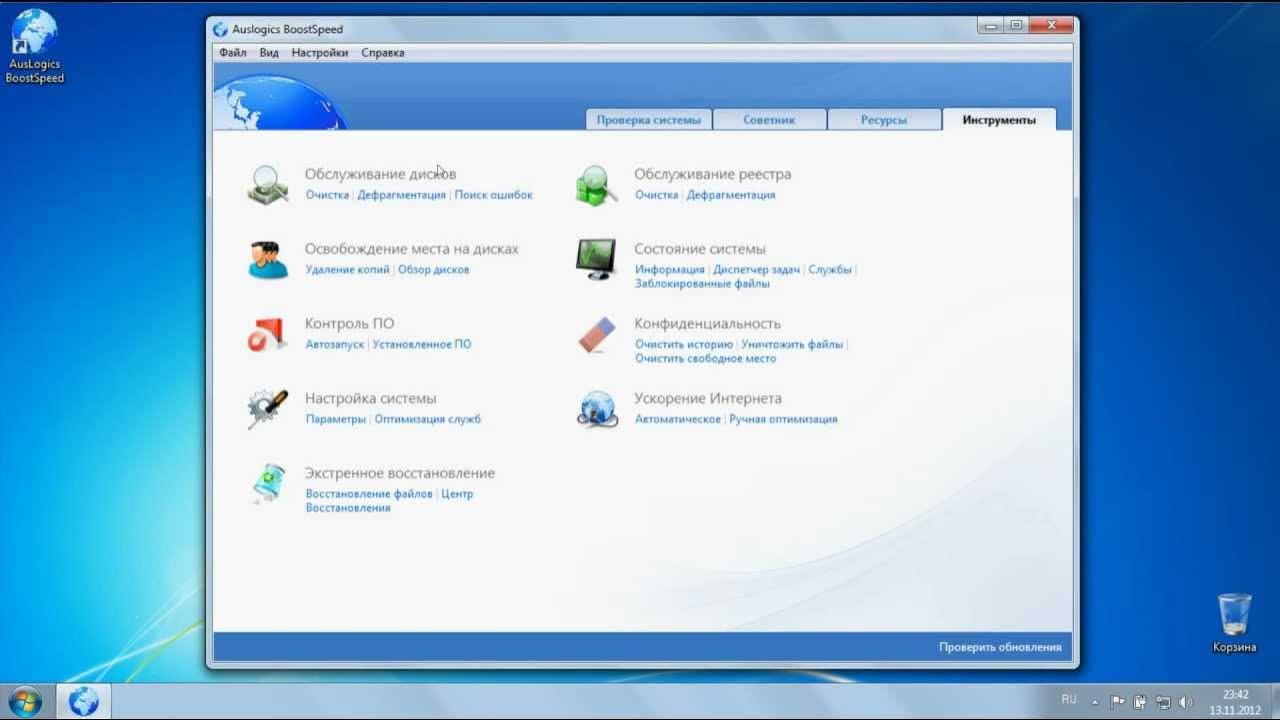Switch to the Советник tab
Screen dimensions: 1280x720
[x=769, y=120]
